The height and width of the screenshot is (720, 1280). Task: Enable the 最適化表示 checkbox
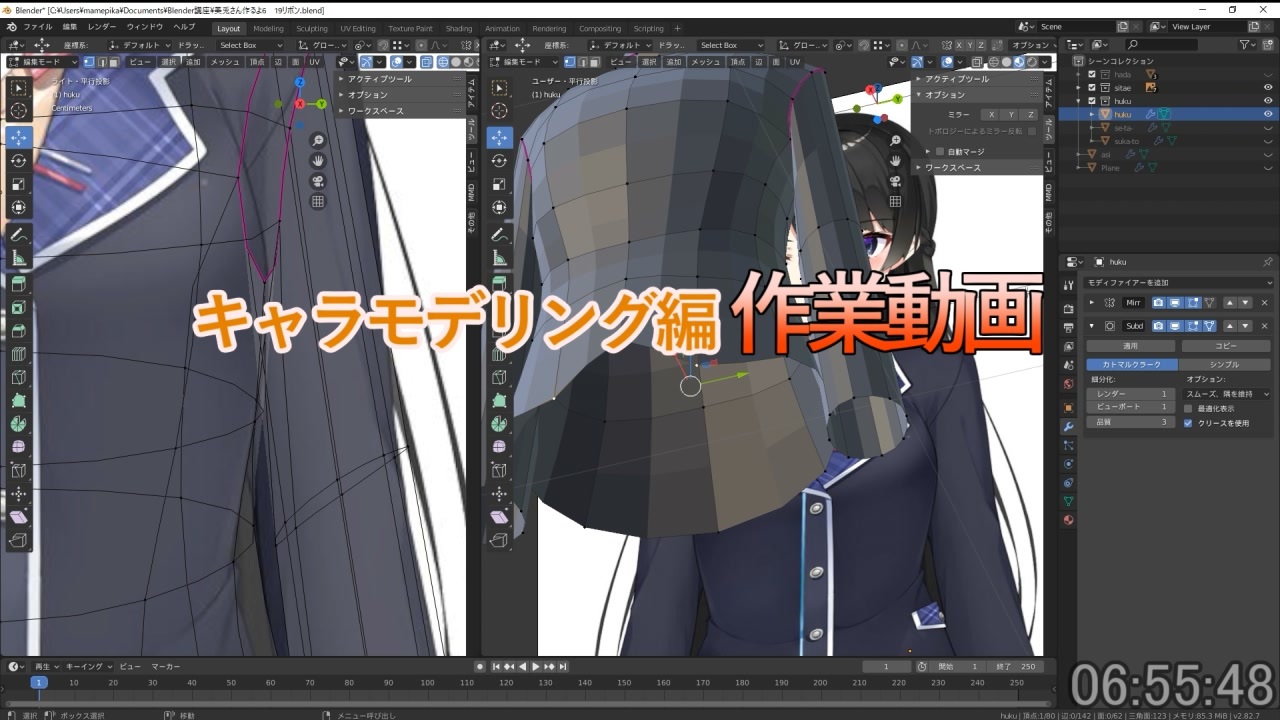tap(1188, 408)
